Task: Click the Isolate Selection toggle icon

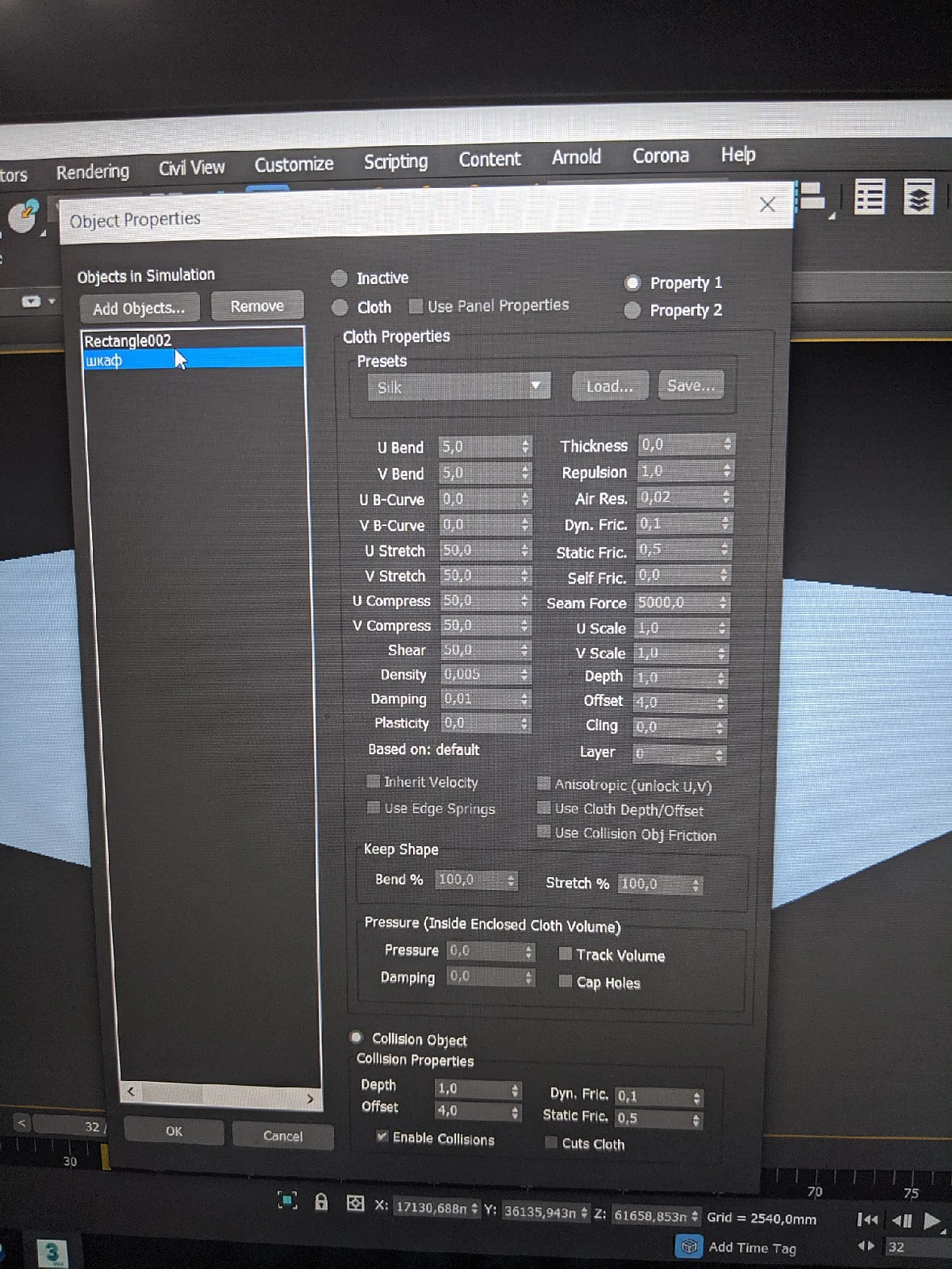Action: point(287,1200)
